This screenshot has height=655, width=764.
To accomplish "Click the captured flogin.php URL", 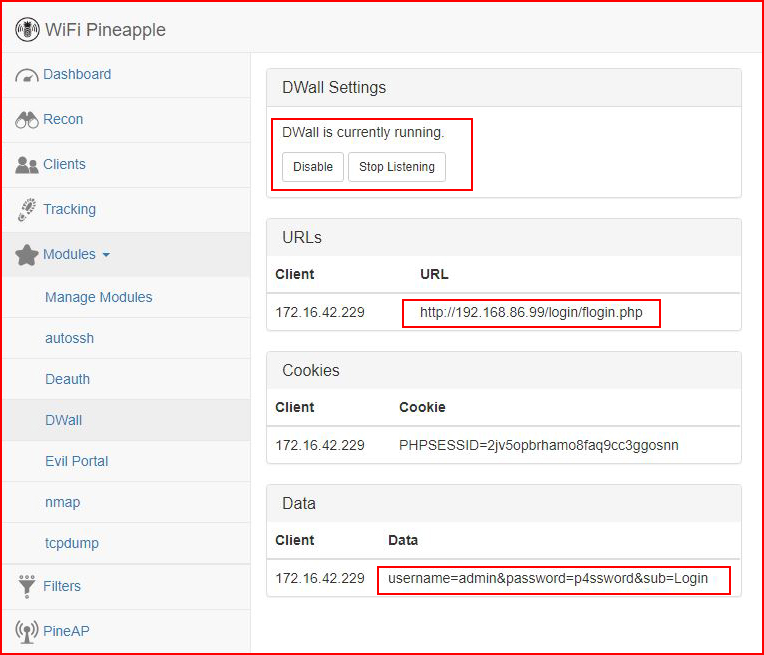I will 531,312.
